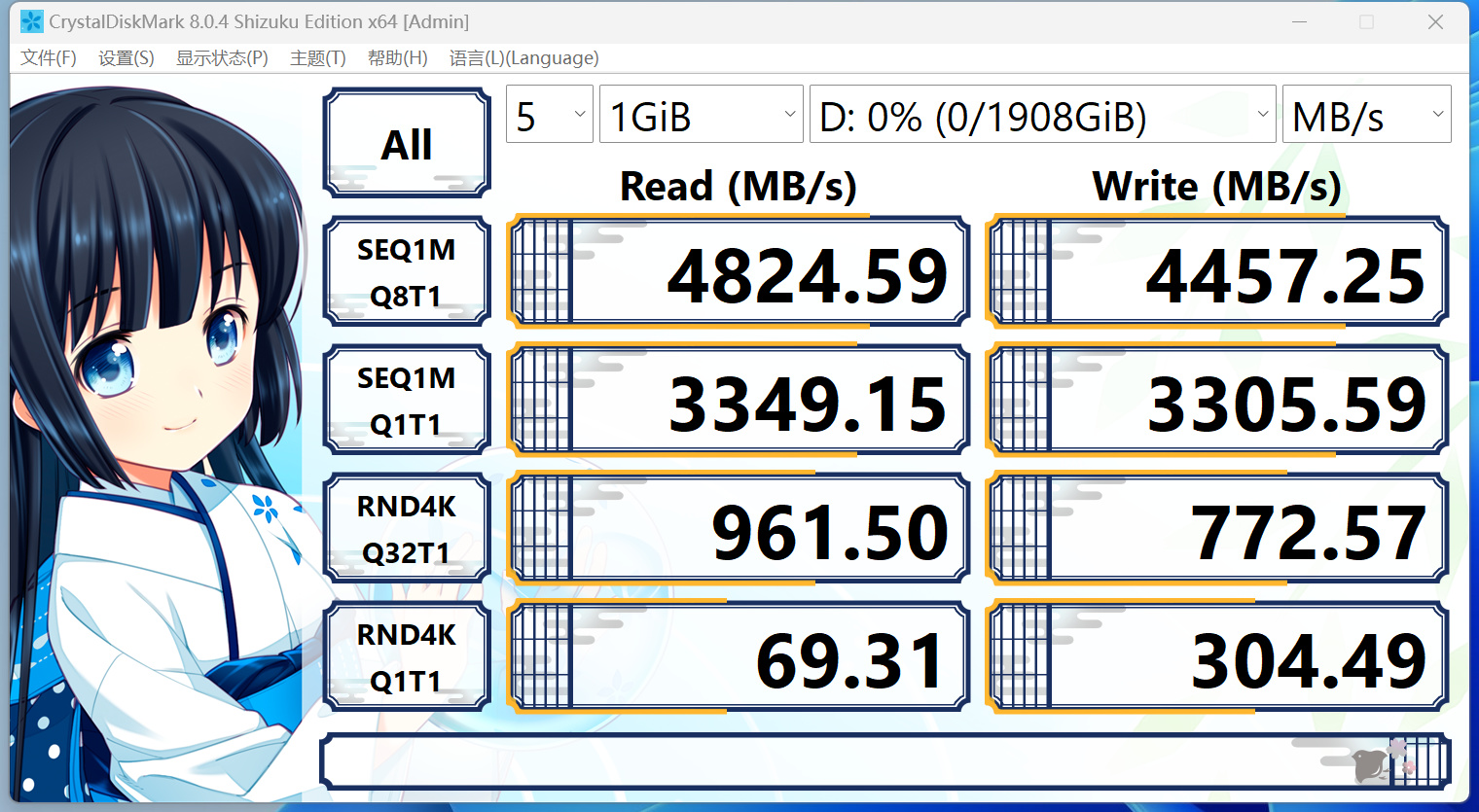Open the 文件(F) menu

(48, 57)
